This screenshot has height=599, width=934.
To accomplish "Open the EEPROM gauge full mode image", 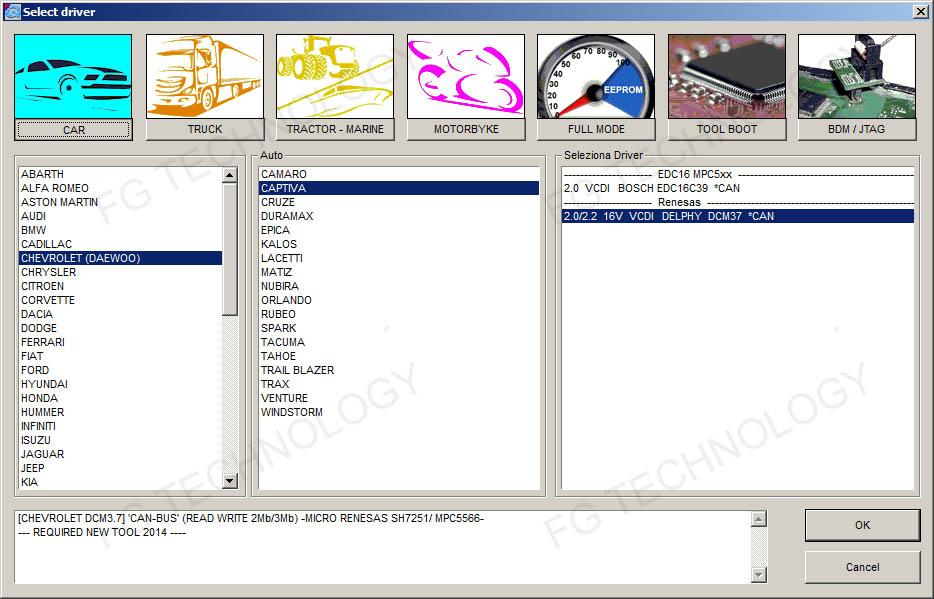I will click(596, 76).
